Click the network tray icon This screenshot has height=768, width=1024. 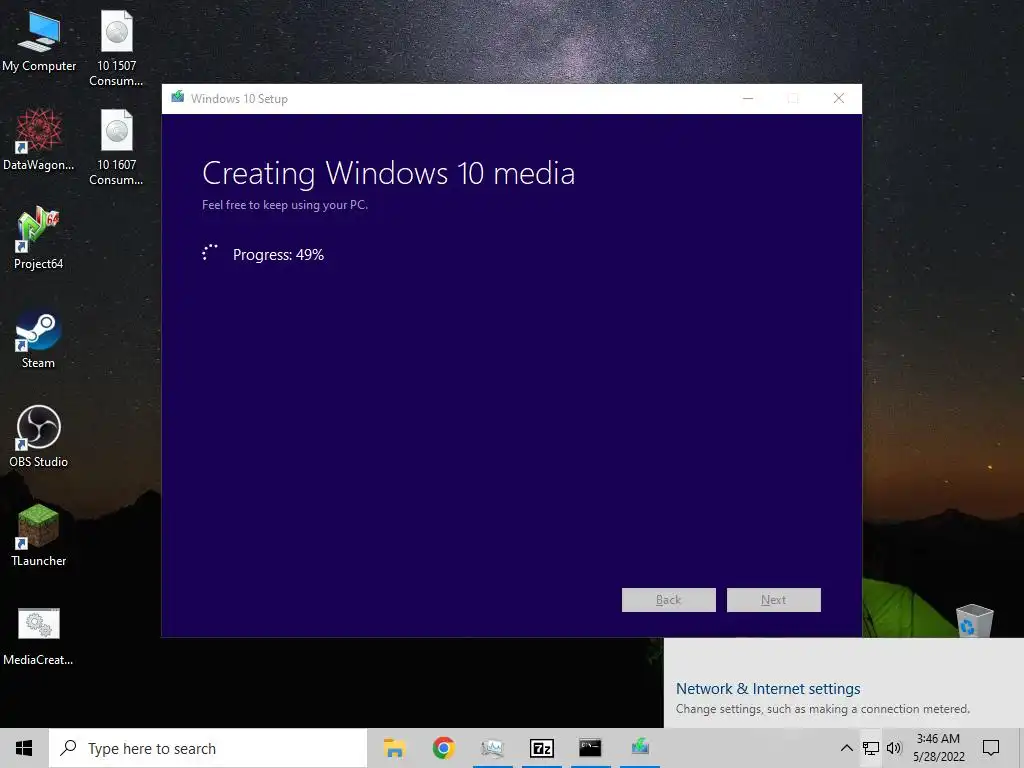pyautogui.click(x=871, y=748)
